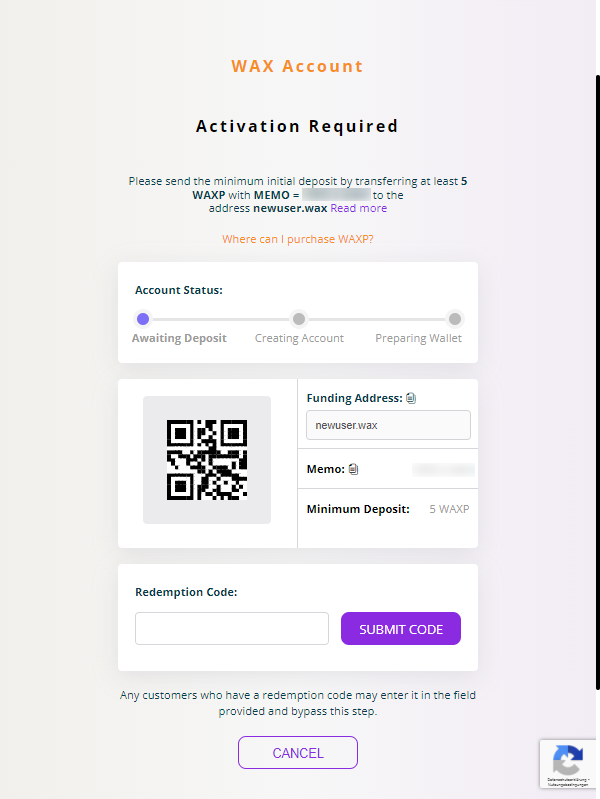600x799 pixels.
Task: Click the QR code image
Action: [x=207, y=460]
